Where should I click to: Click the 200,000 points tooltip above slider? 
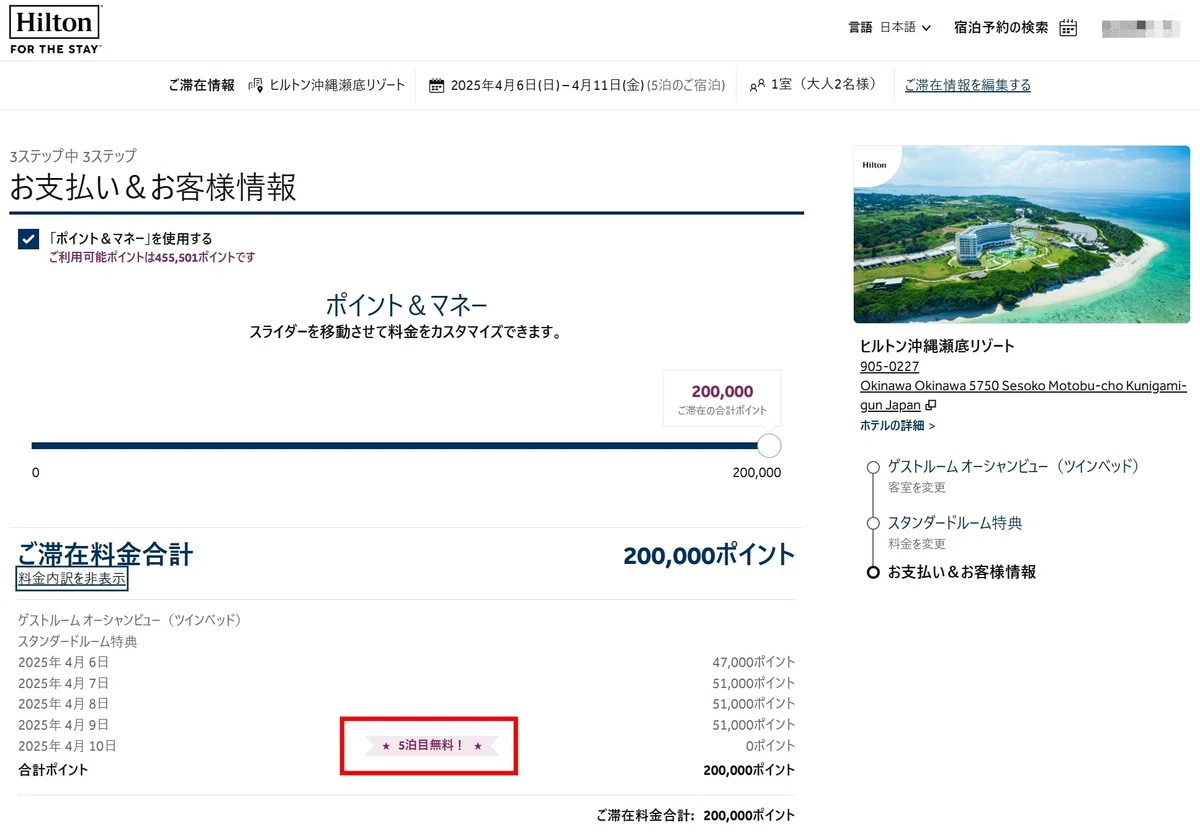[x=722, y=398]
